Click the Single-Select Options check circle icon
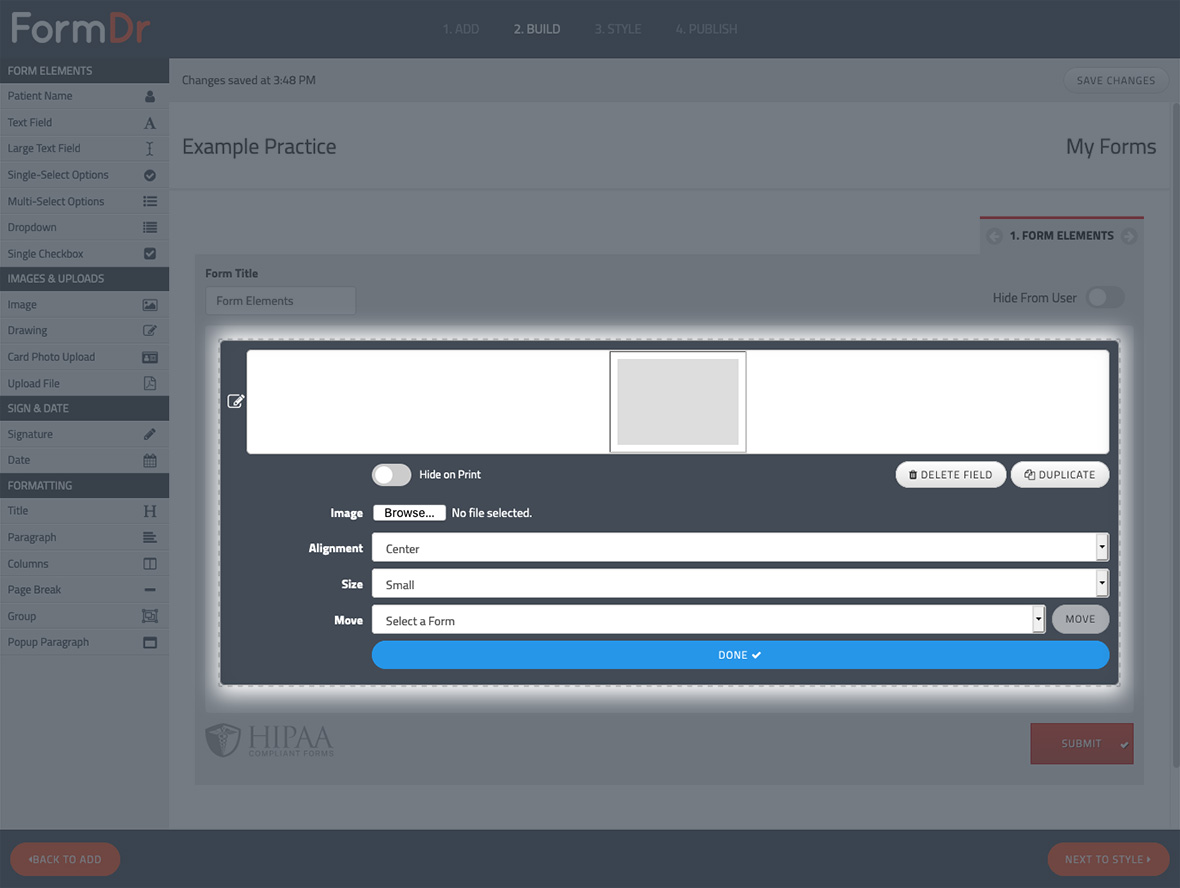 pos(150,175)
